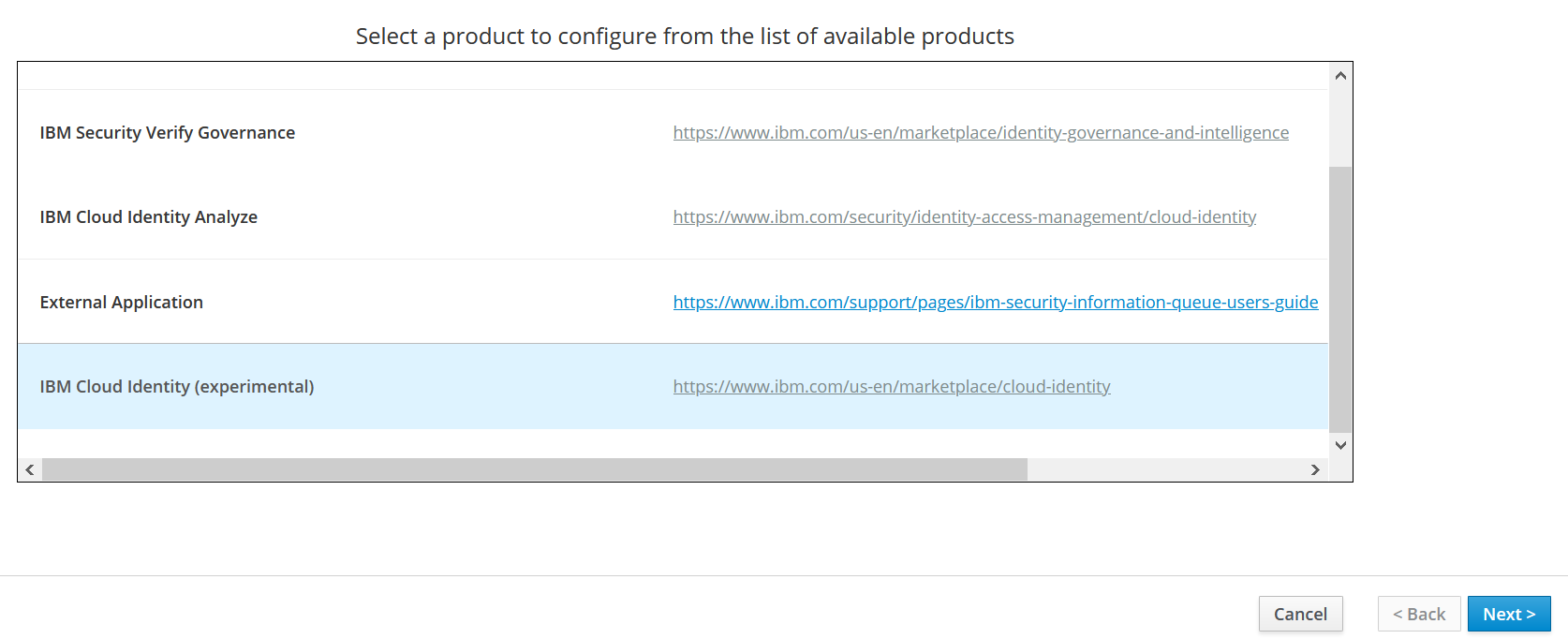Viewport: 1568px width, 639px height.
Task: Open the information-queue-users-guide support link
Action: tap(996, 303)
